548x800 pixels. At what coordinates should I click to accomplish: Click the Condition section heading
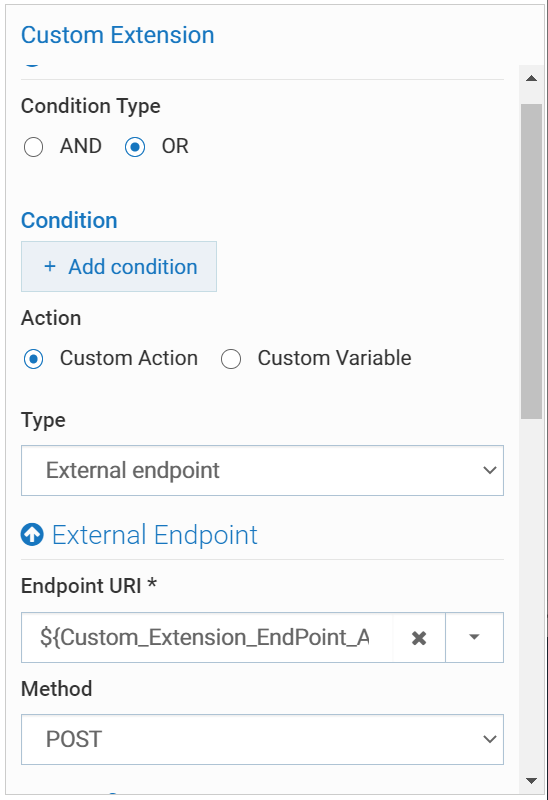tap(69, 220)
